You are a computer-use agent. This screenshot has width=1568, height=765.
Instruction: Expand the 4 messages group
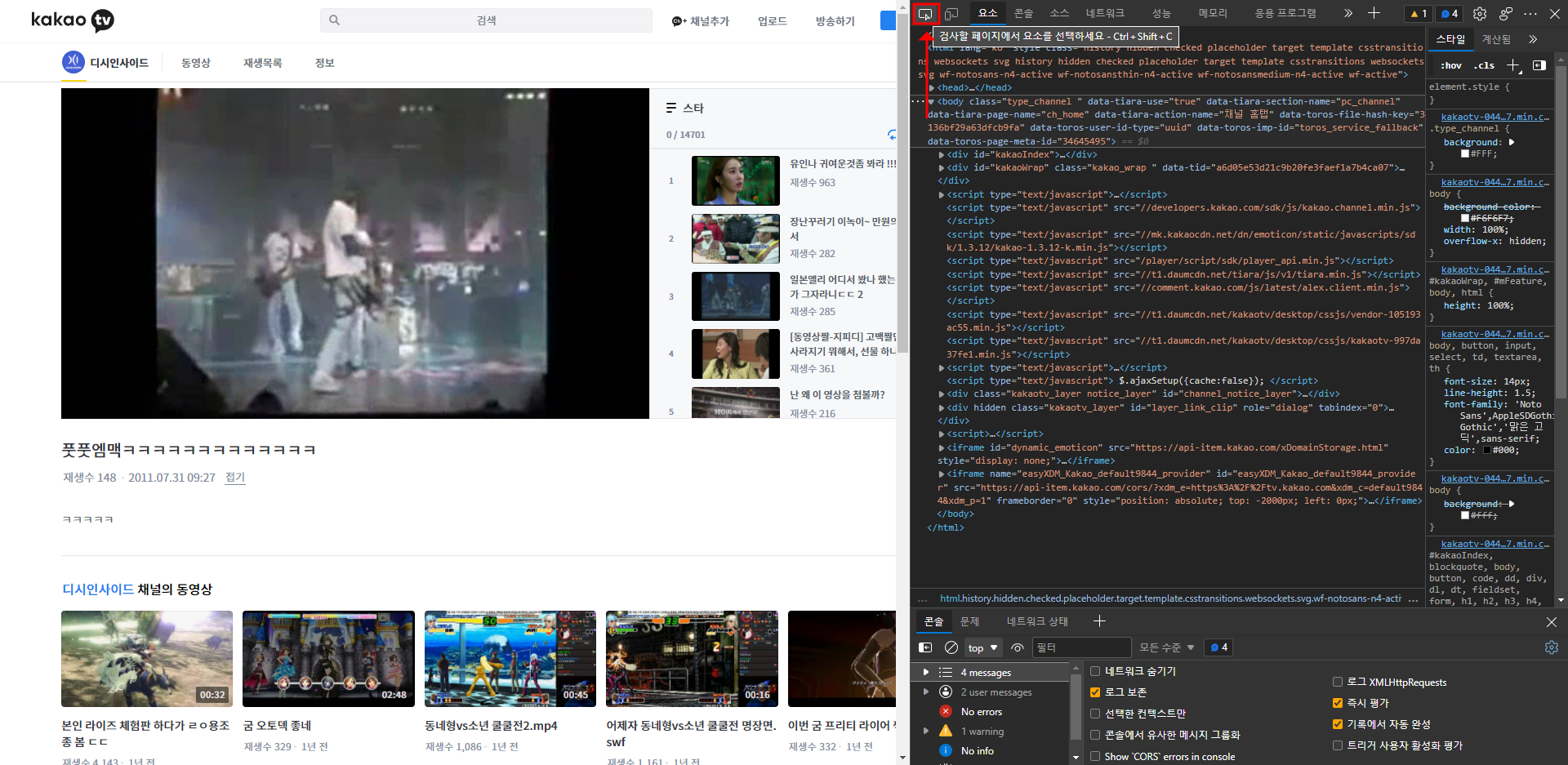pyautogui.click(x=925, y=672)
